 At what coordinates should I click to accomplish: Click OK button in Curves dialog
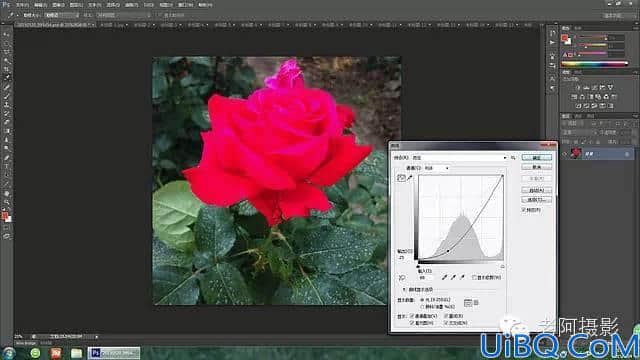(537, 158)
